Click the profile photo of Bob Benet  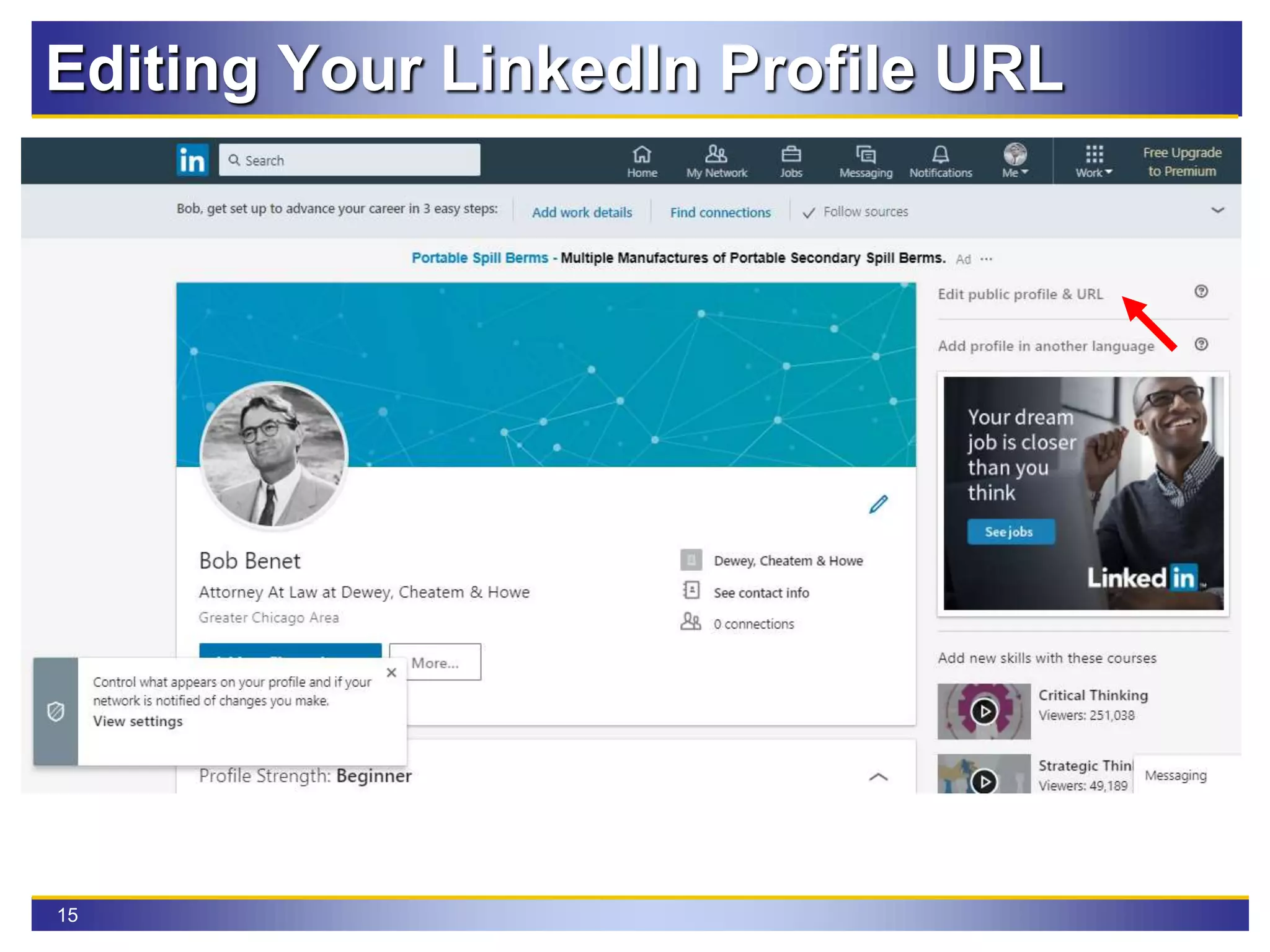273,456
